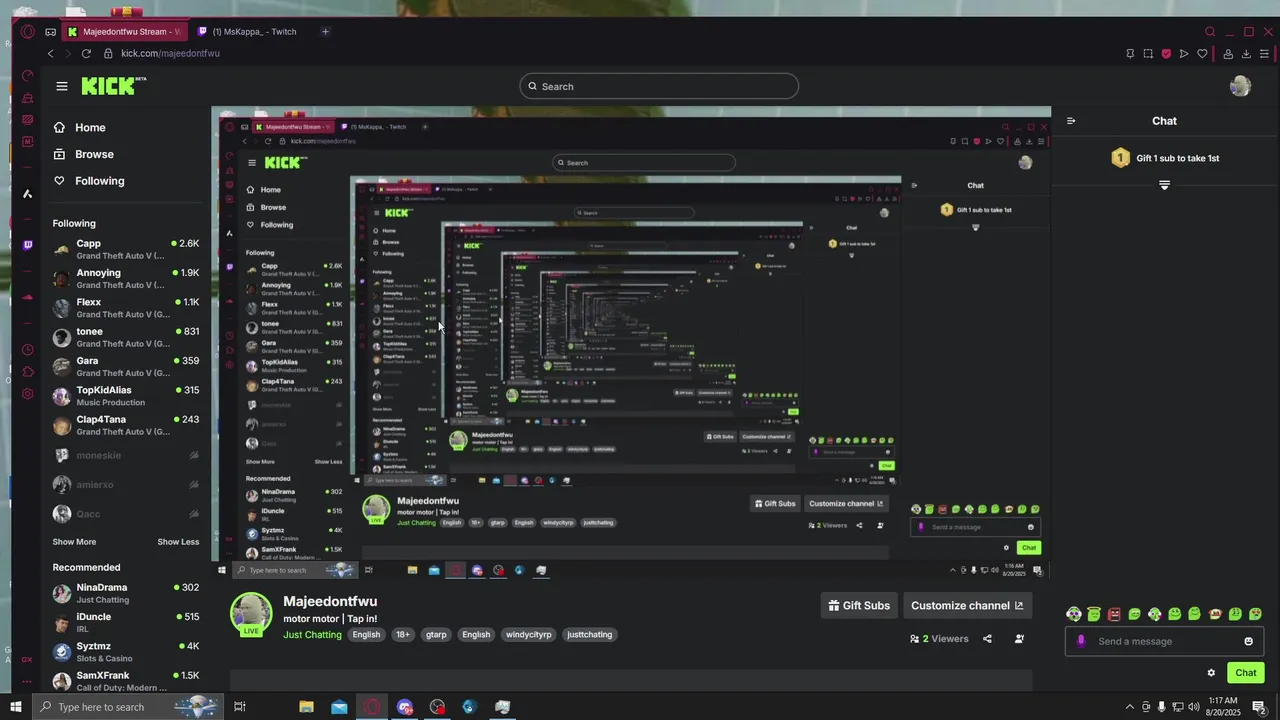Open the Kick hamburger menu

coord(62,86)
